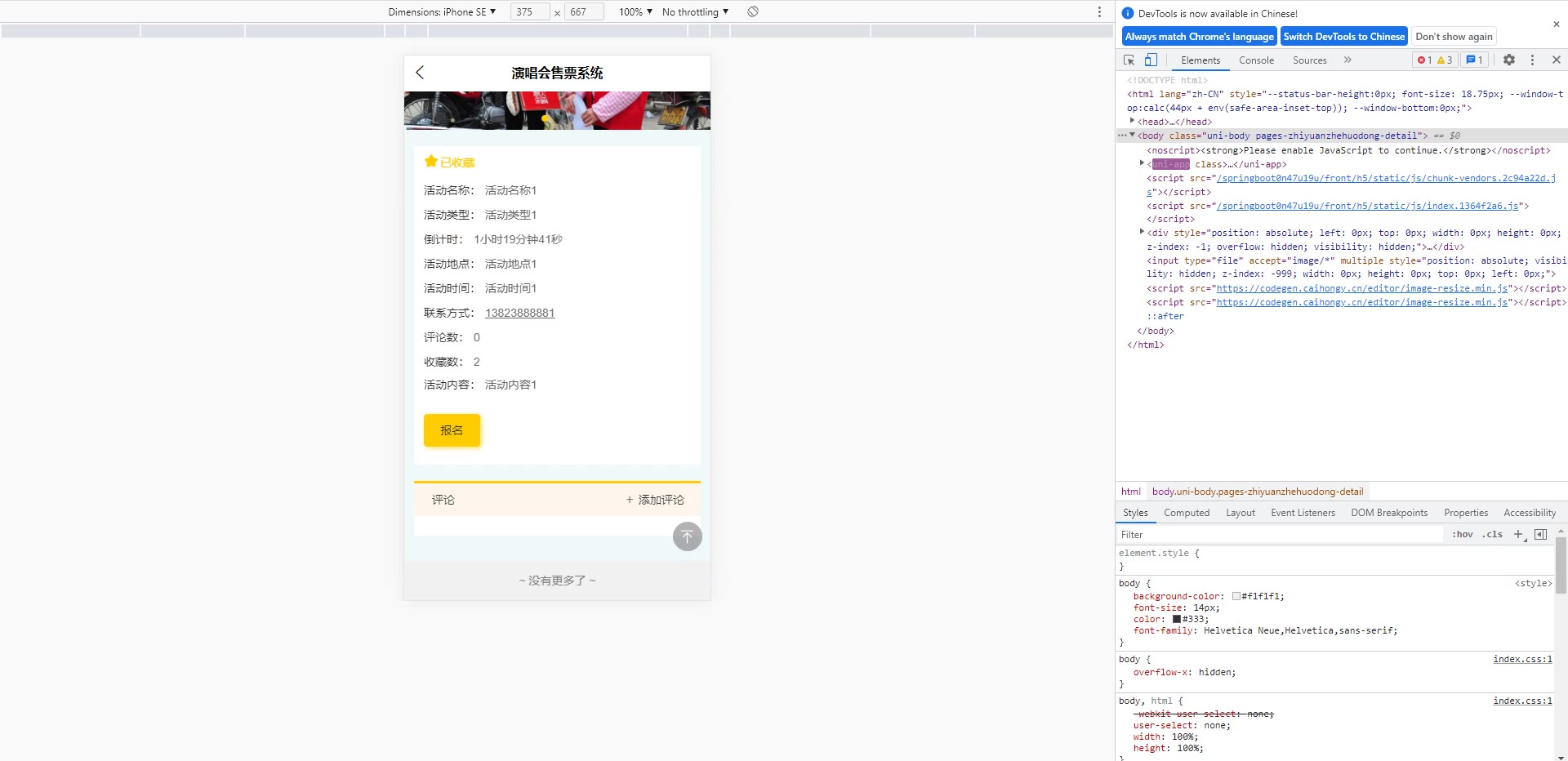The width and height of the screenshot is (1568, 761).
Task: Expand the head element node
Action: 1133,122
